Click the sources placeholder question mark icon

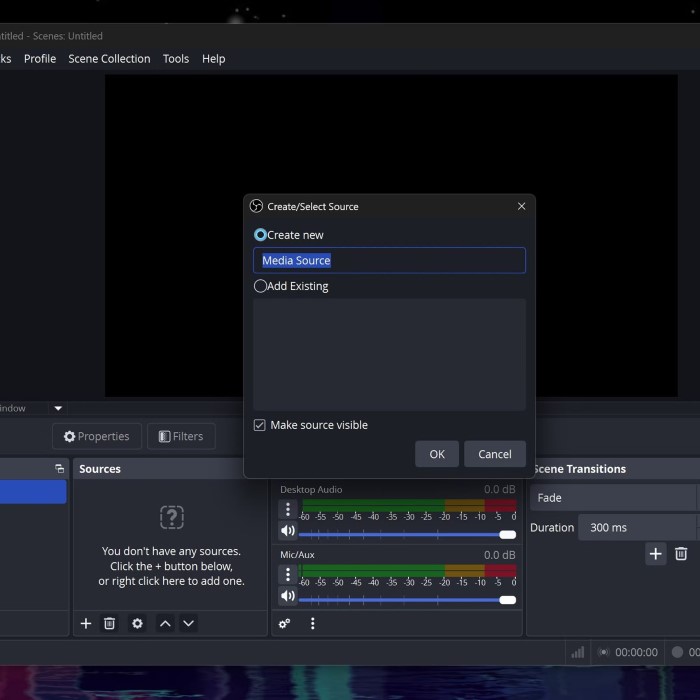[x=172, y=517]
